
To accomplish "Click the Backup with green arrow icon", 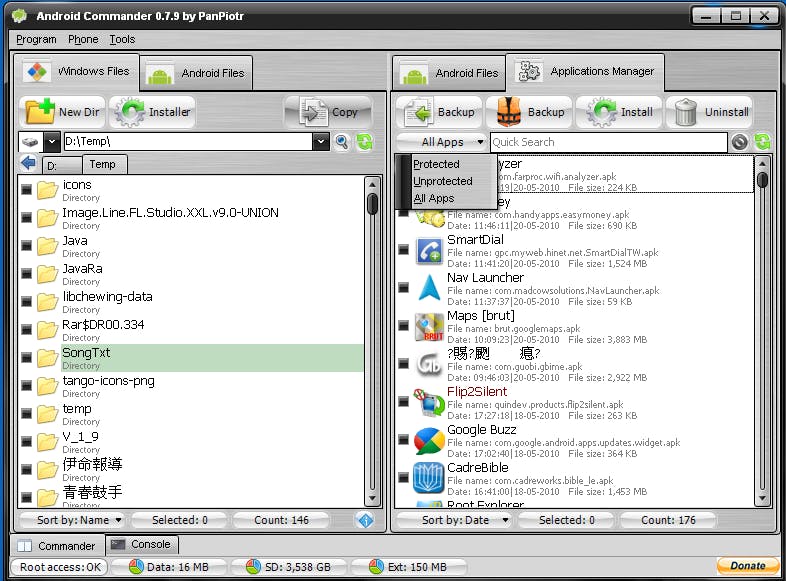I will pyautogui.click(x=419, y=112).
